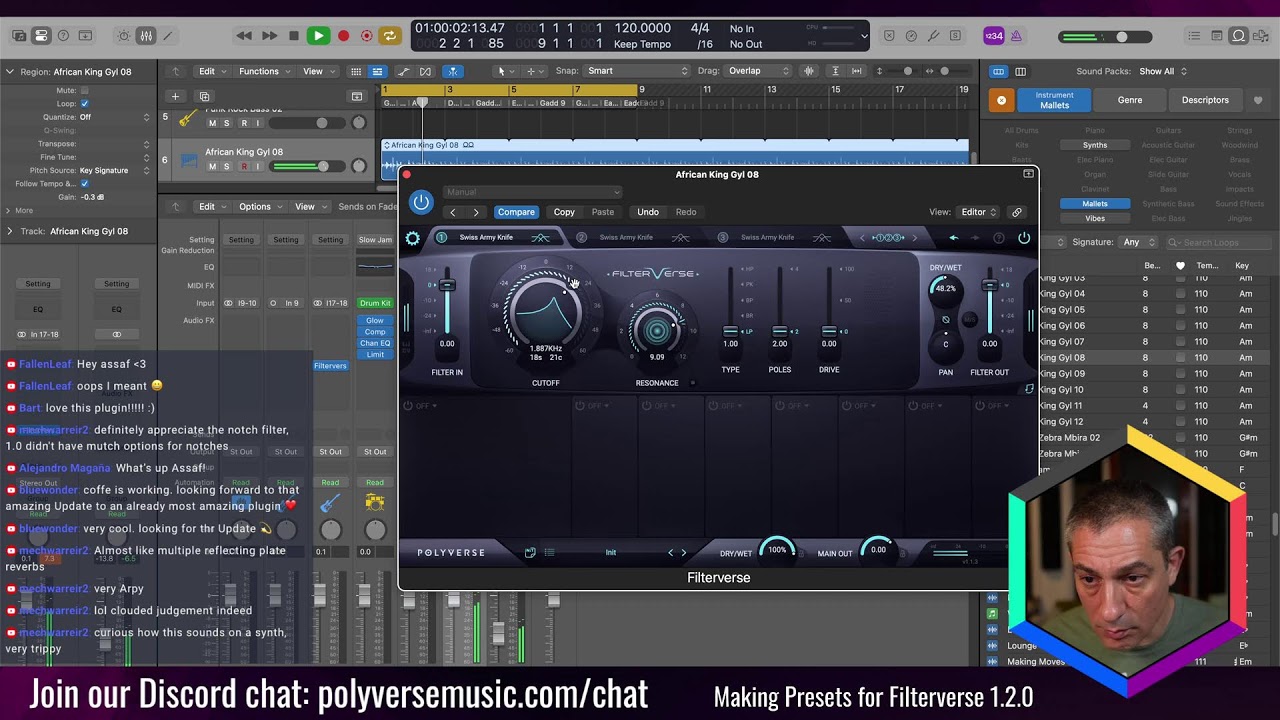
Task: Open Smart Controls dial icon
Action: pyautogui.click(x=124, y=36)
